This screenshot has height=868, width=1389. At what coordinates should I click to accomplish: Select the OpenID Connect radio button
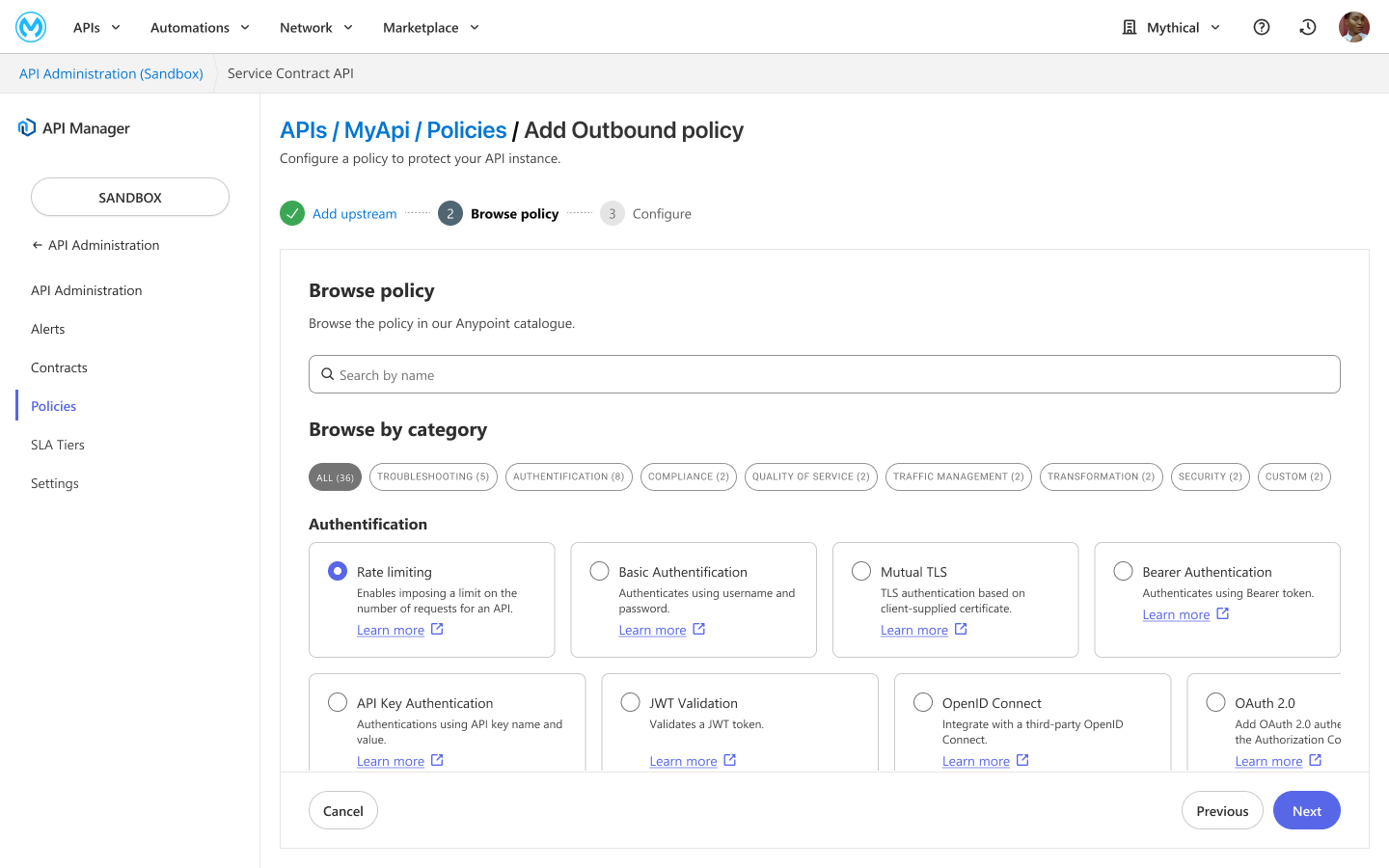(923, 702)
